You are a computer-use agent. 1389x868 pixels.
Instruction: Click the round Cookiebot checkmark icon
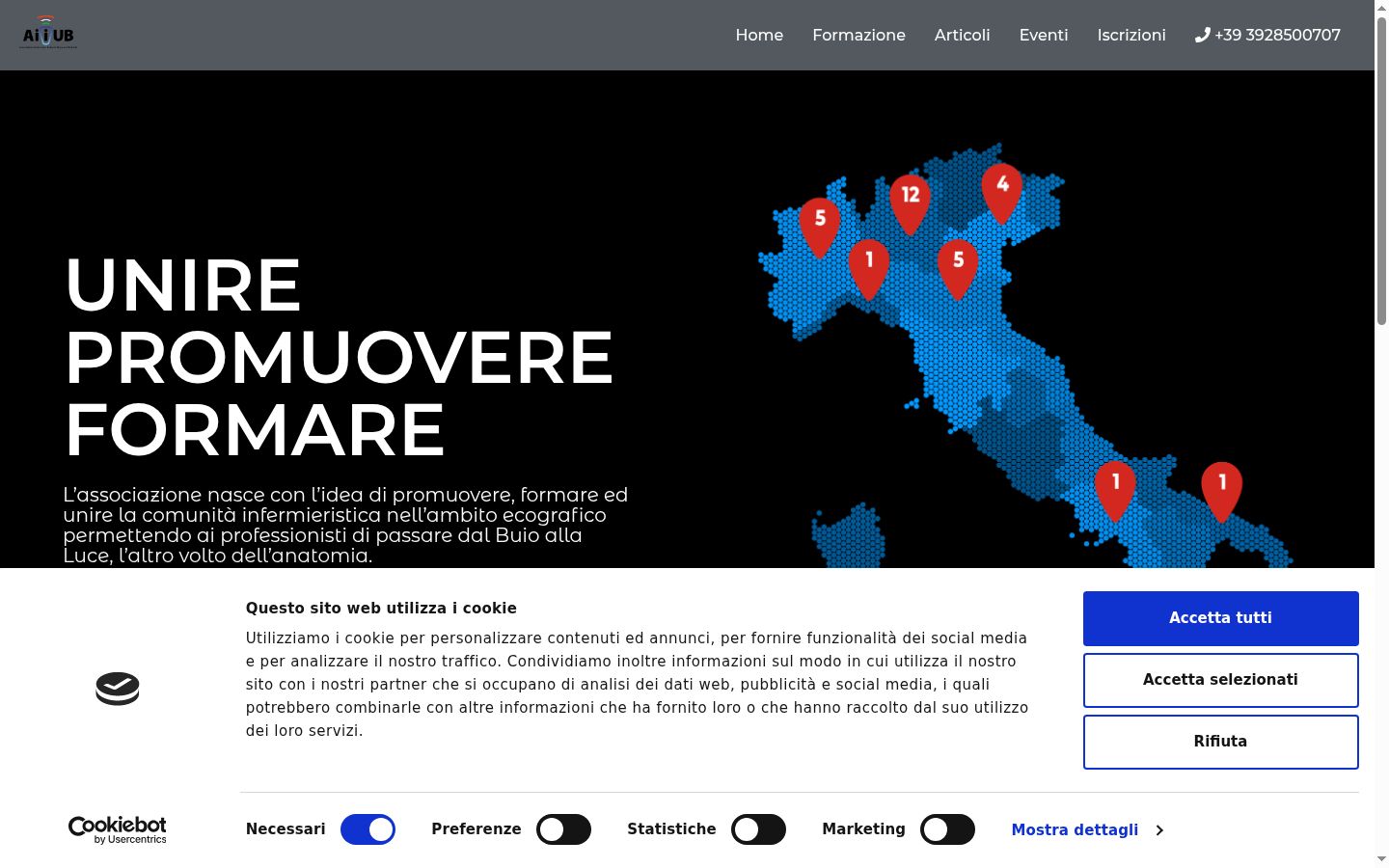[x=118, y=689]
